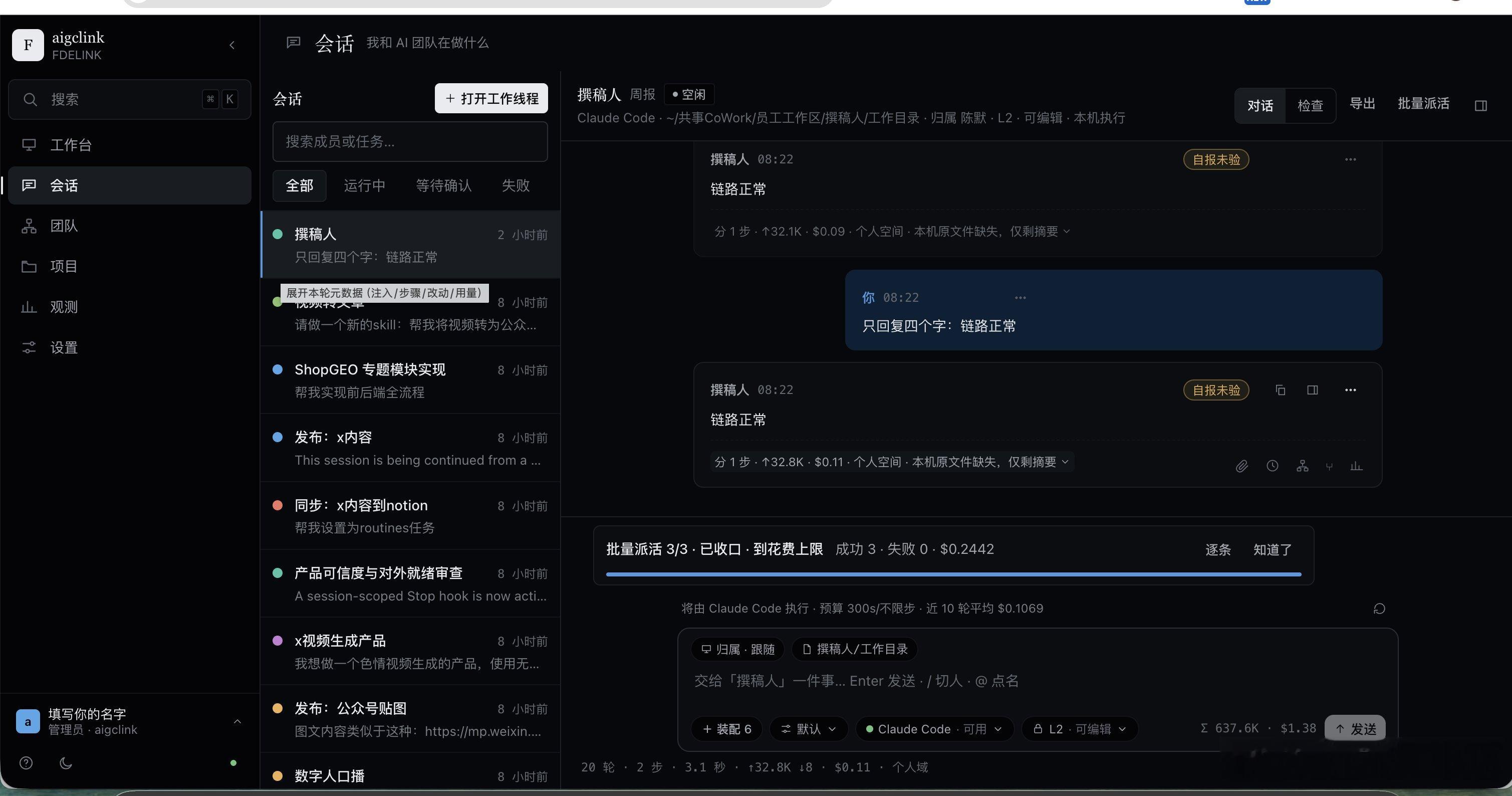Switch to the 对话 view

pos(1260,106)
